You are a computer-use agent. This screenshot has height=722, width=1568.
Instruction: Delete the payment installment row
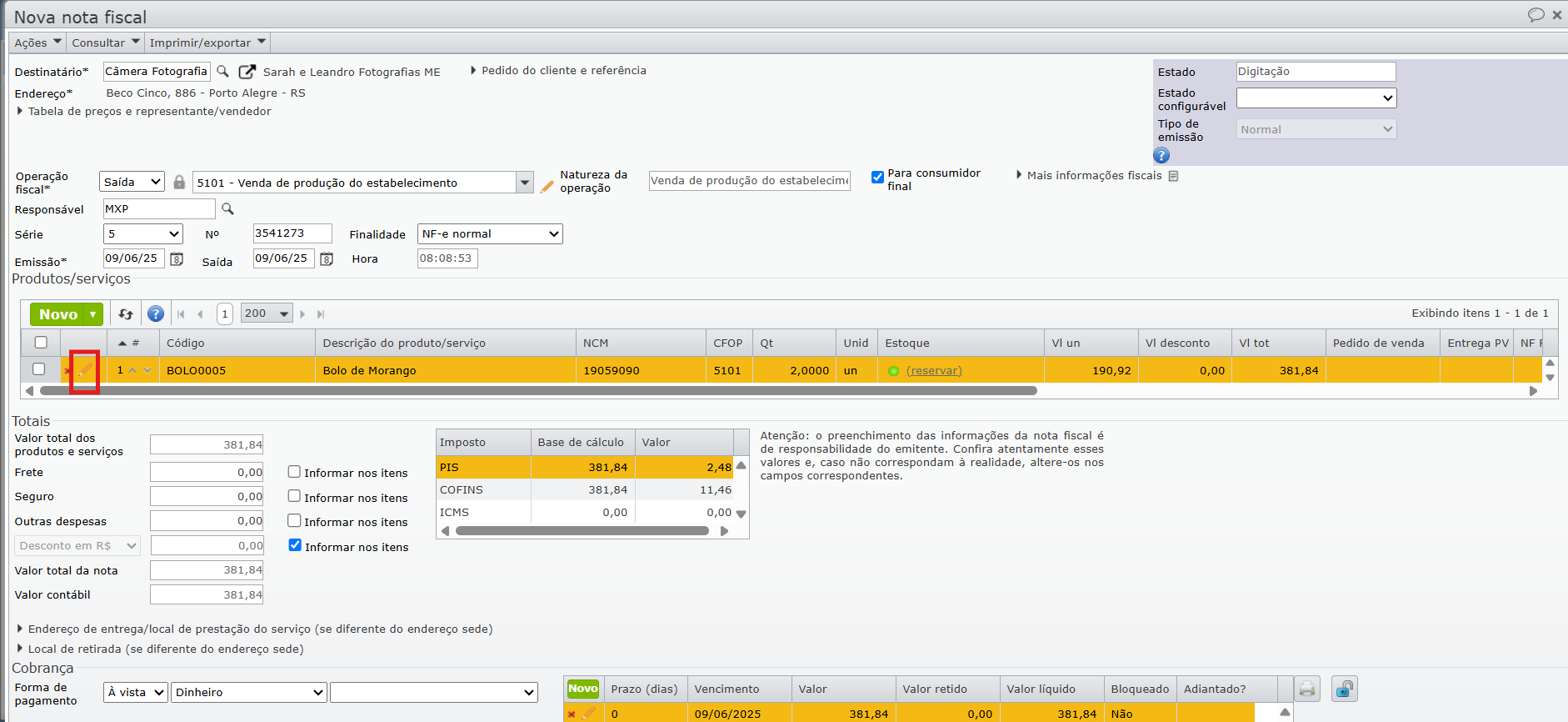(572, 714)
